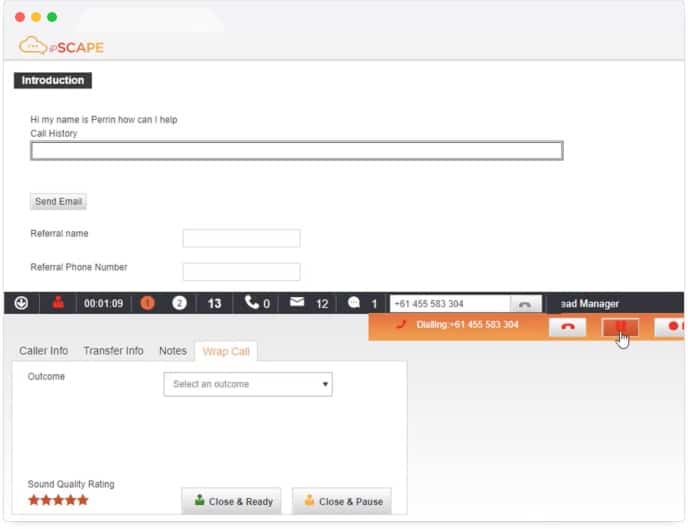The height and width of the screenshot is (529, 688).
Task: Open the Transfer Info tab
Action: coord(113,351)
